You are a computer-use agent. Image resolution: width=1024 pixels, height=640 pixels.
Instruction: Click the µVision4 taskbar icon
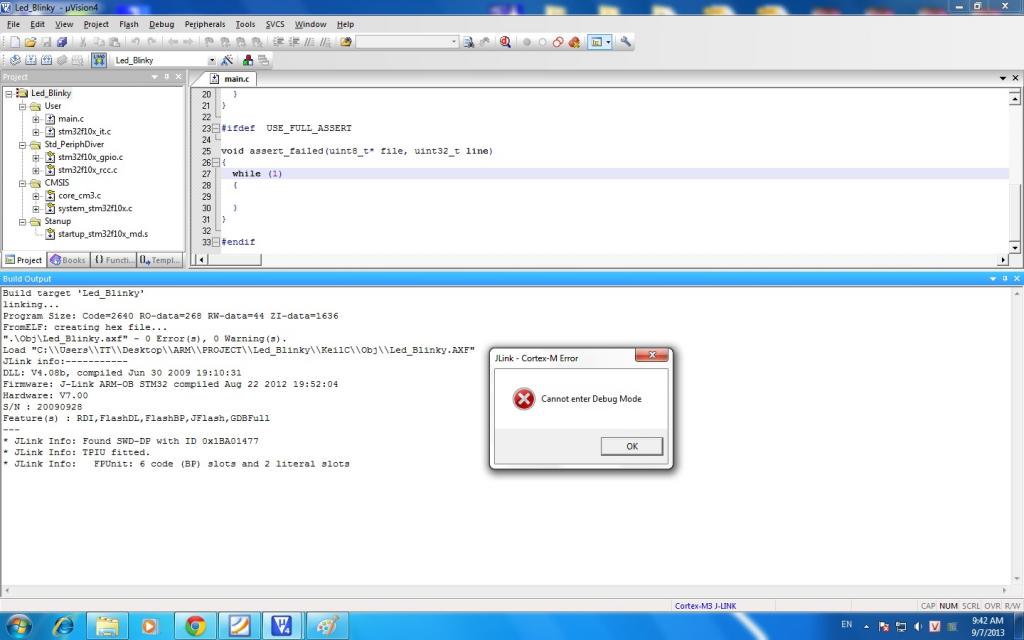(281, 626)
